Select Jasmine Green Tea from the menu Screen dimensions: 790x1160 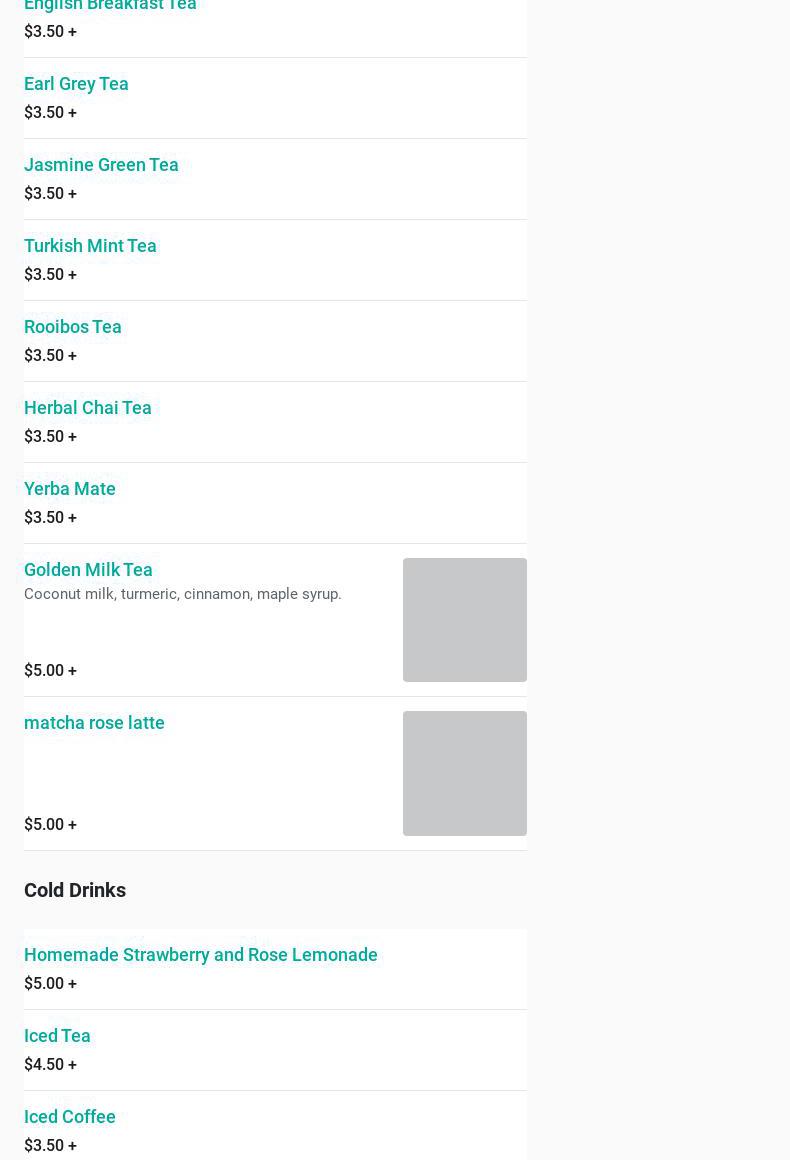tap(101, 165)
